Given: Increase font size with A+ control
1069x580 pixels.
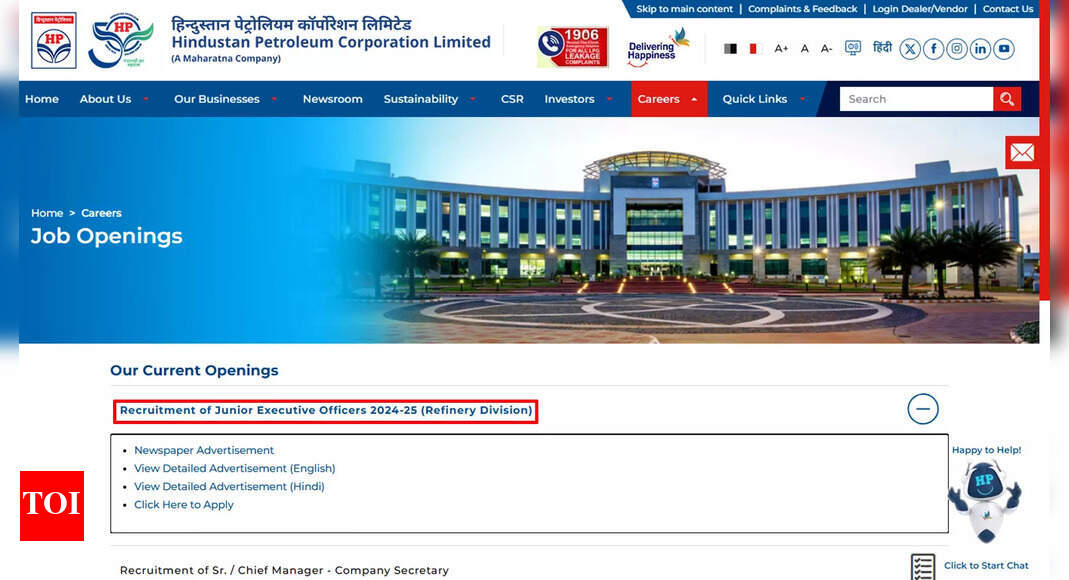Looking at the screenshot, I should click(x=781, y=48).
